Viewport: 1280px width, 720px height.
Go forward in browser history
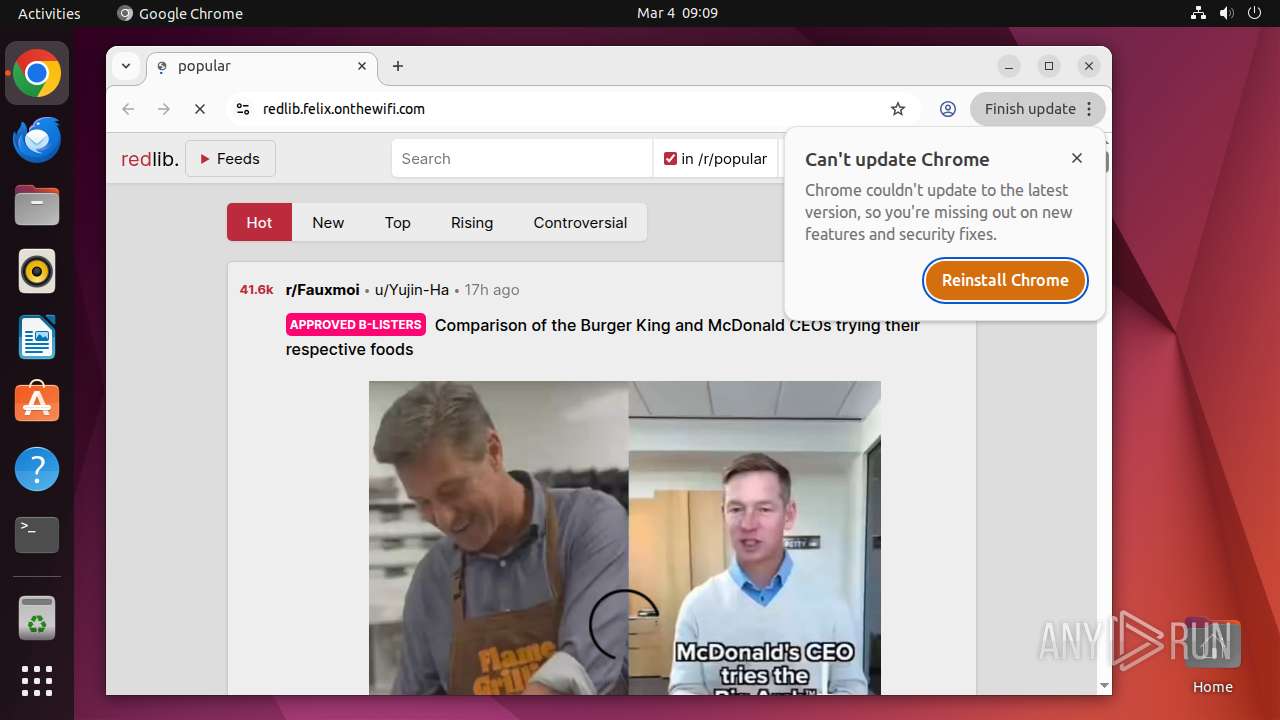pos(164,109)
